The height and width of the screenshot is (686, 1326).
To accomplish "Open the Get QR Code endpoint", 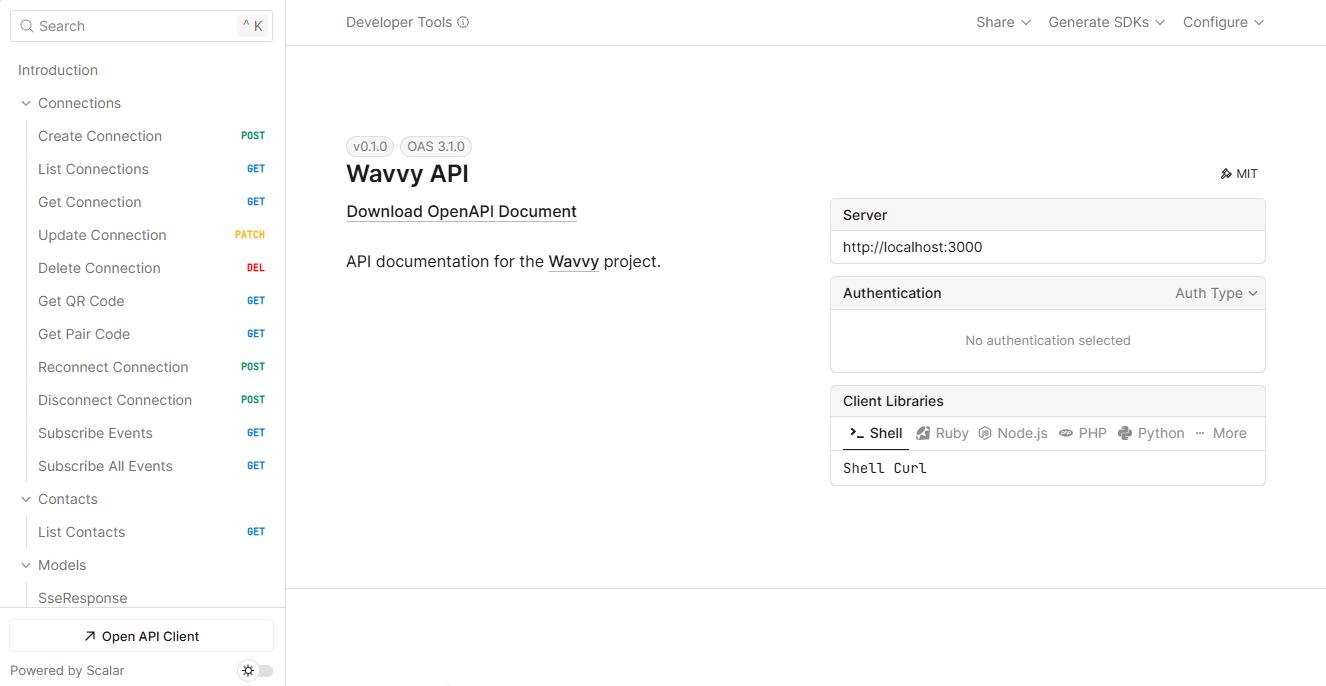I will (148, 301).
